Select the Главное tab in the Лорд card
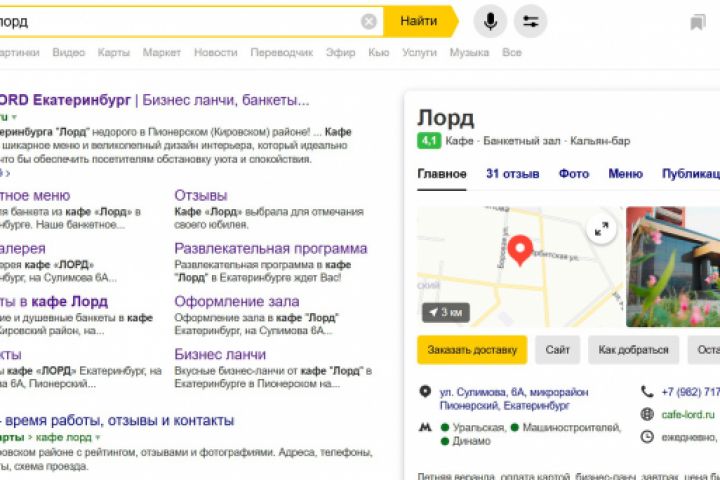720x480 pixels. [442, 174]
